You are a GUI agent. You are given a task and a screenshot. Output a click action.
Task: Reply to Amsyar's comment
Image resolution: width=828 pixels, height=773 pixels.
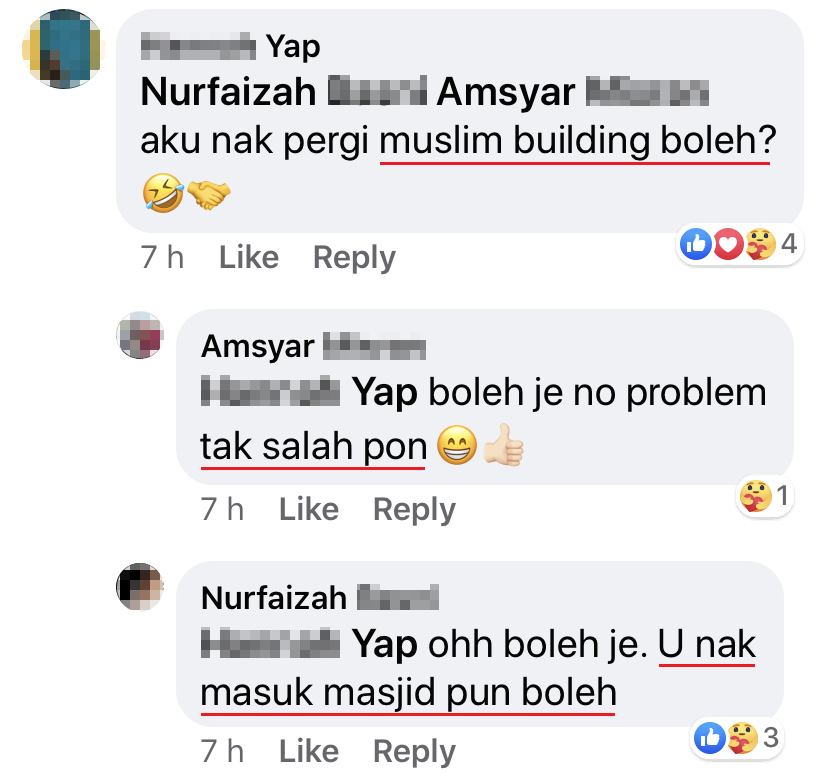tap(415, 511)
